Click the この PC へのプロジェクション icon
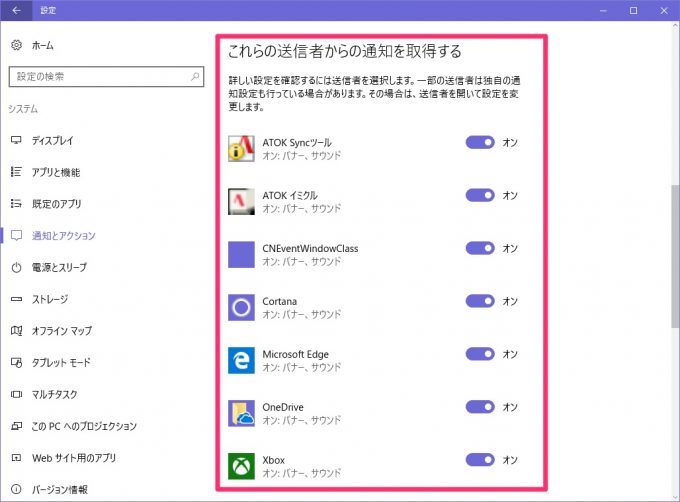Screen dimensions: 680x502 16,426
